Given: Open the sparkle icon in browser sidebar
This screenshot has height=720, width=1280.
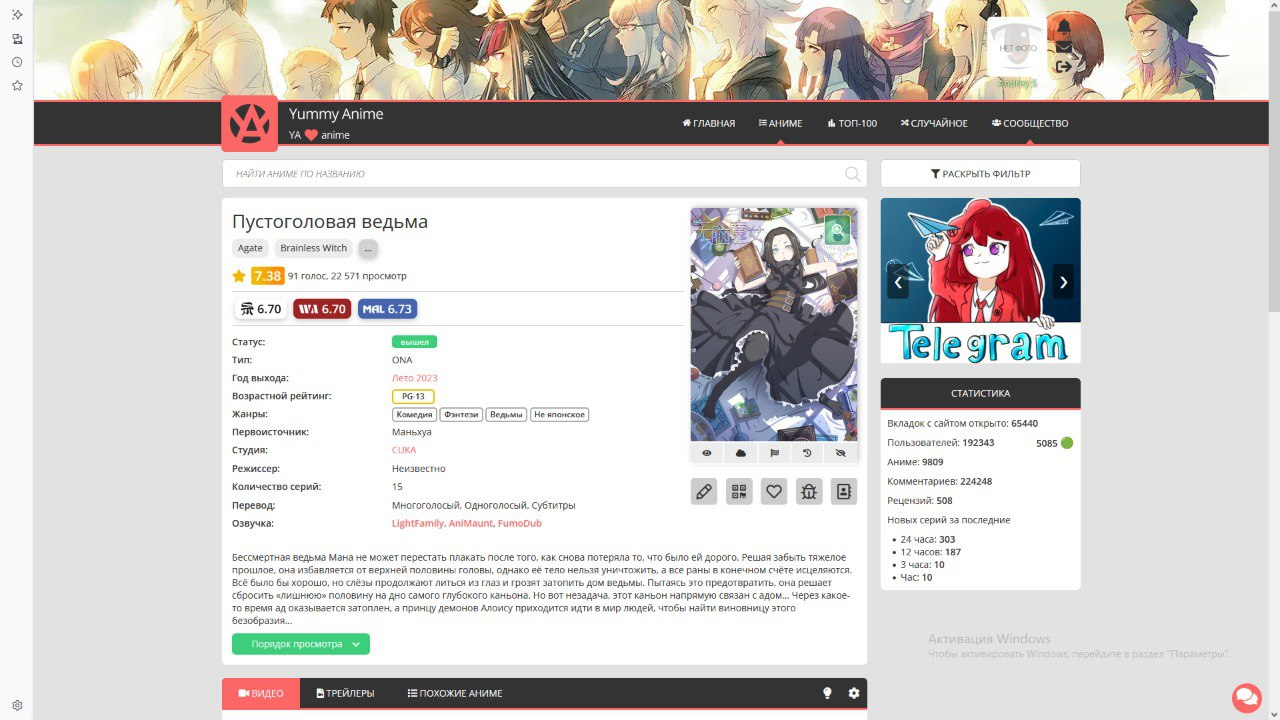Looking at the screenshot, I should click(17, 14).
